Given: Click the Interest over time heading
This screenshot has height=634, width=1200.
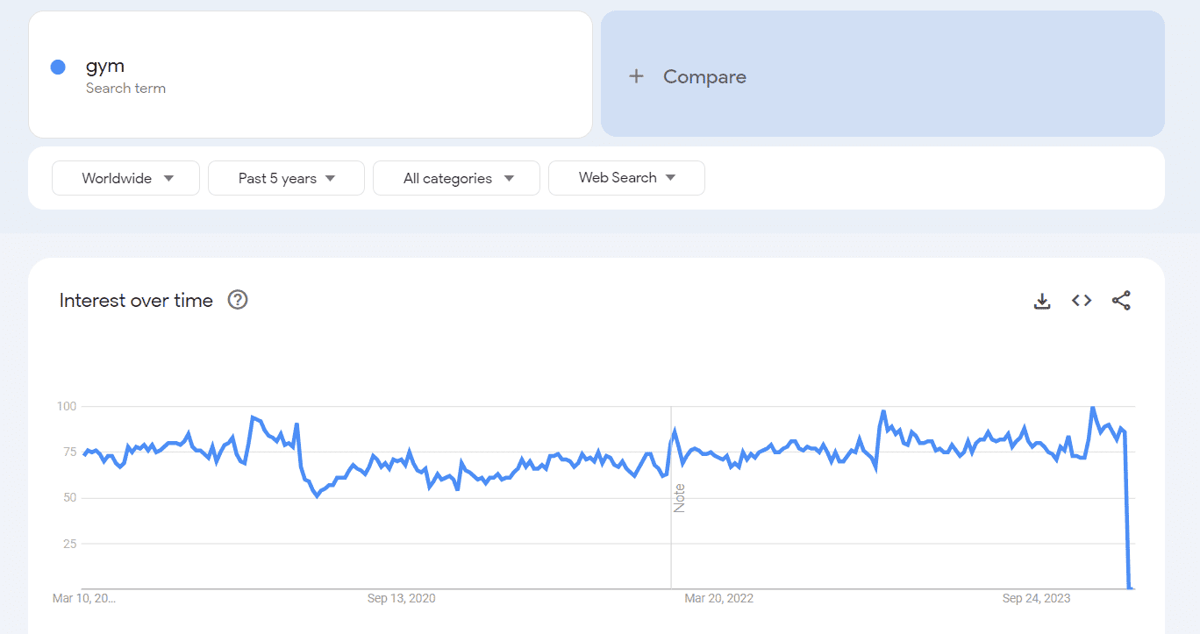Looking at the screenshot, I should click(136, 300).
